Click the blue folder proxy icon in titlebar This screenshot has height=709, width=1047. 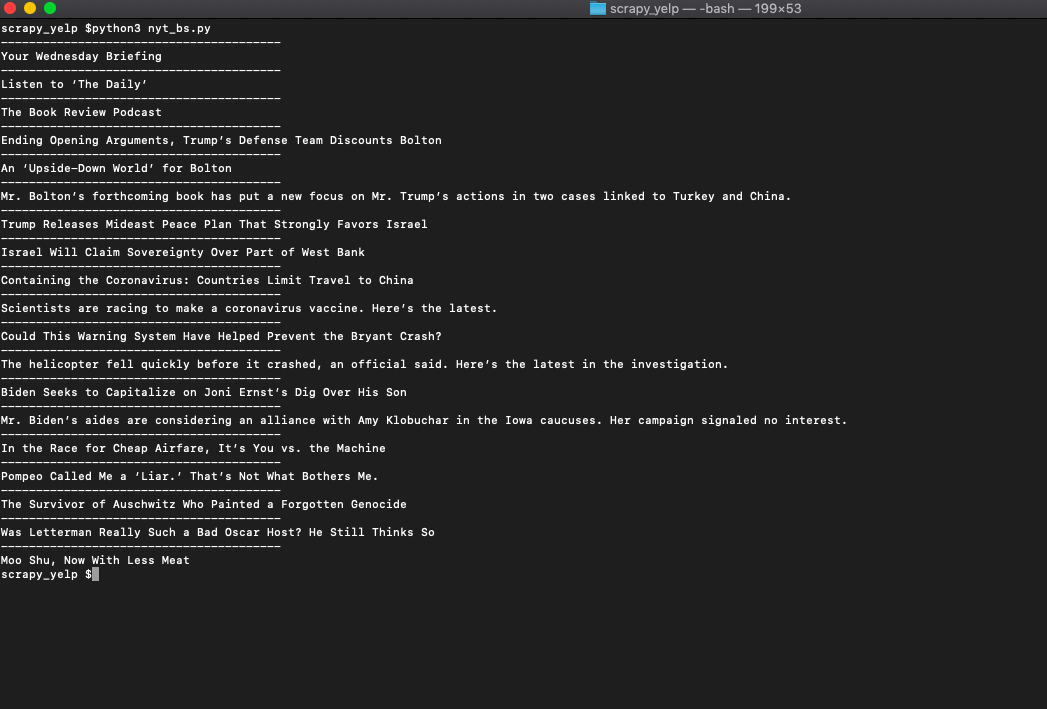point(597,9)
